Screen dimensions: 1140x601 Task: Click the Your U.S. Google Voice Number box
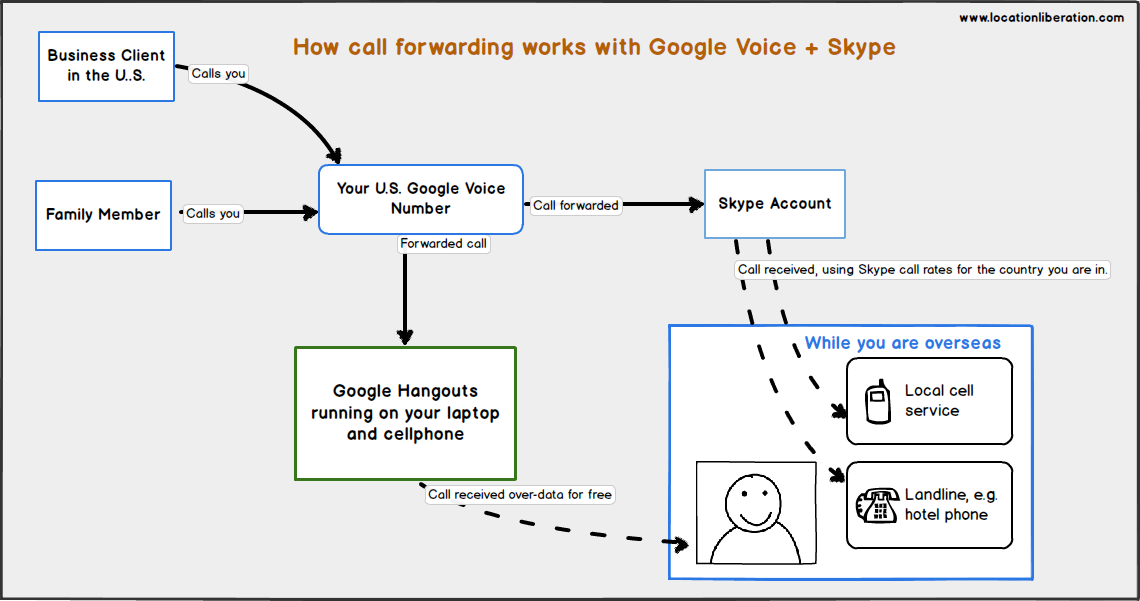click(421, 199)
